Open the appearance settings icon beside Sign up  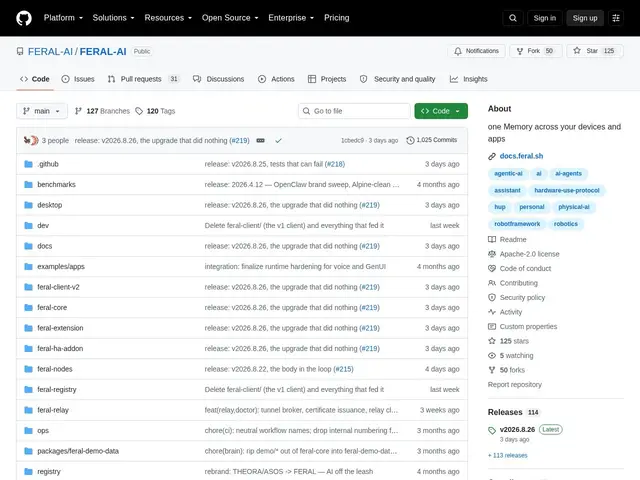(616, 18)
